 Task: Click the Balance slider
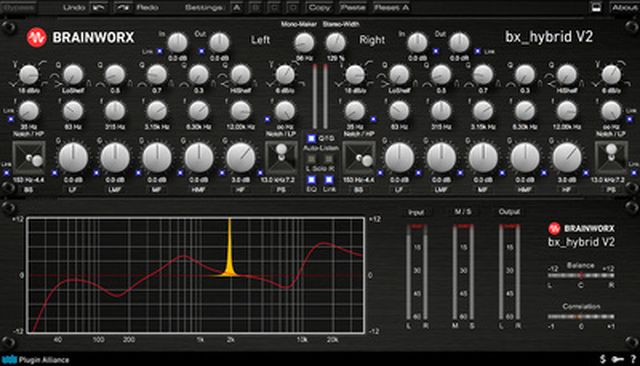[x=581, y=275]
